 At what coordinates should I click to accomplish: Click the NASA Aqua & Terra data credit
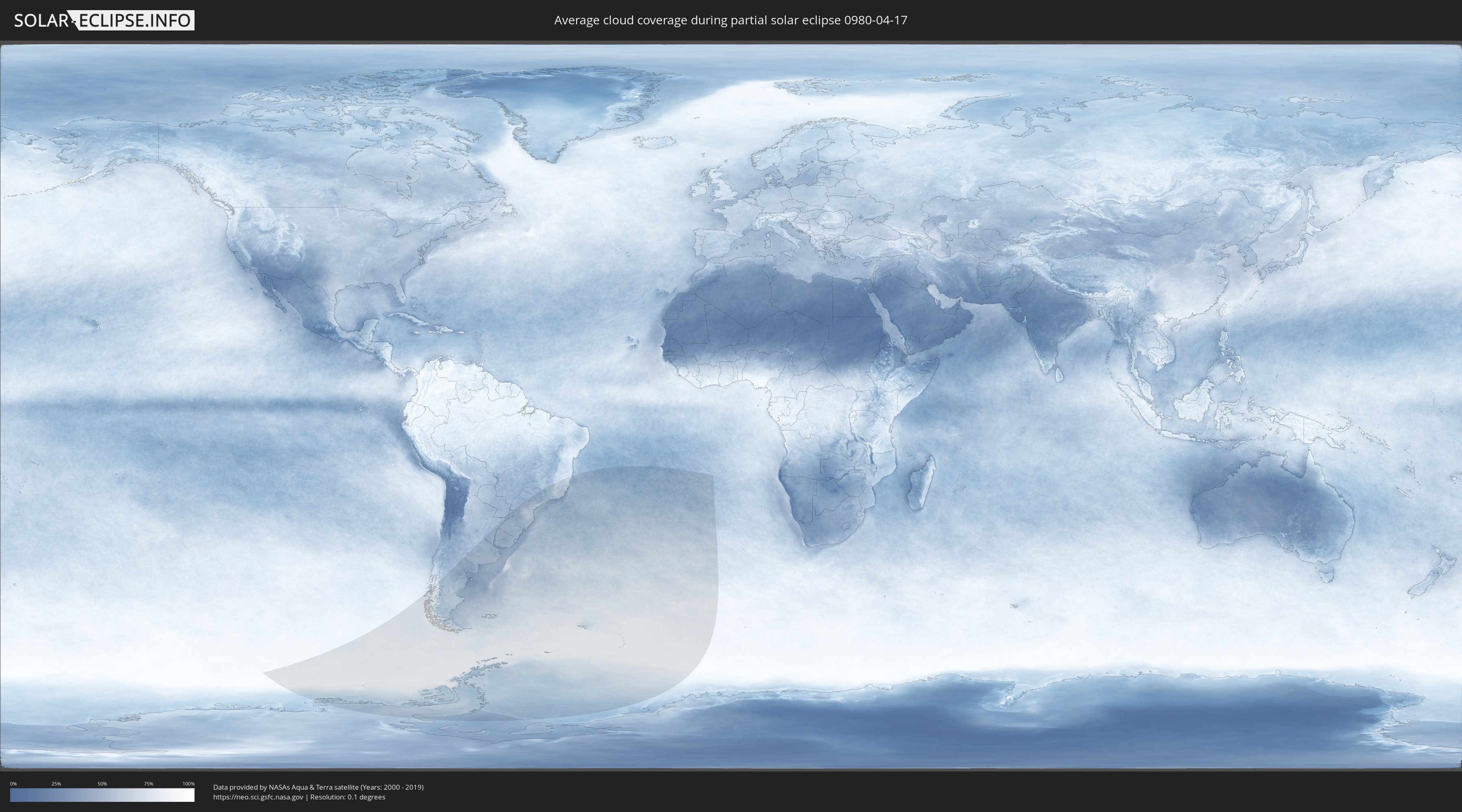318,787
